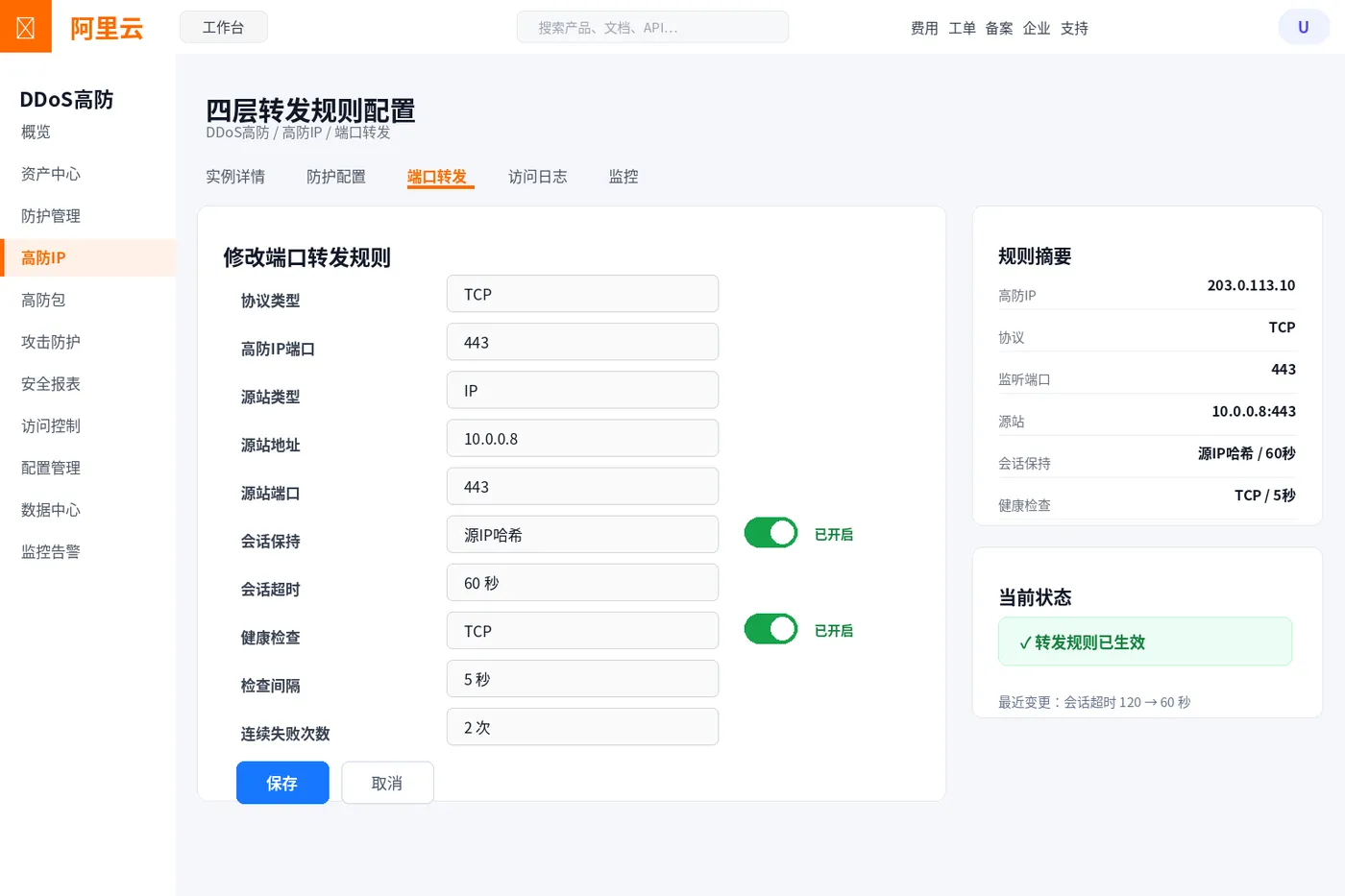
Task: Open 访问控制 in the sidebar
Action: (87, 425)
